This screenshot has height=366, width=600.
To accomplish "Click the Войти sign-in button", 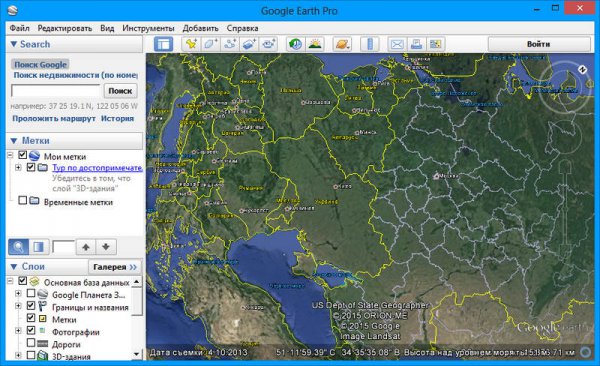I will tap(539, 44).
